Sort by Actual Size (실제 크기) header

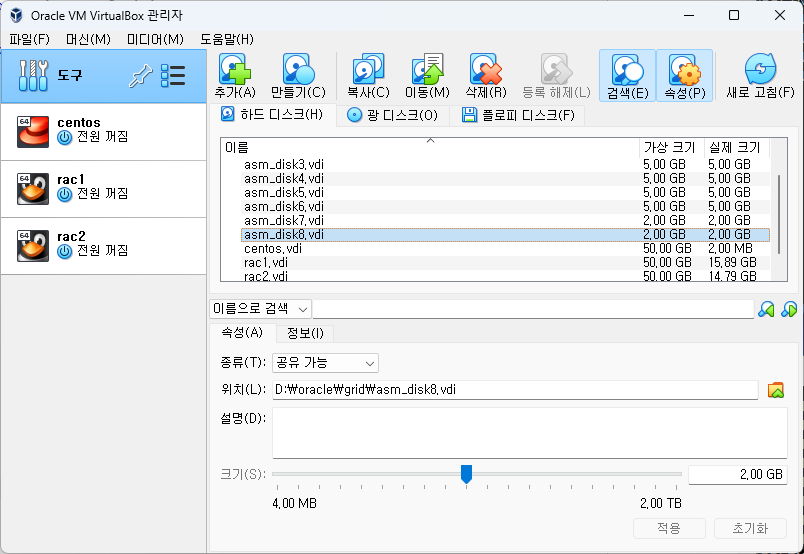tap(737, 148)
